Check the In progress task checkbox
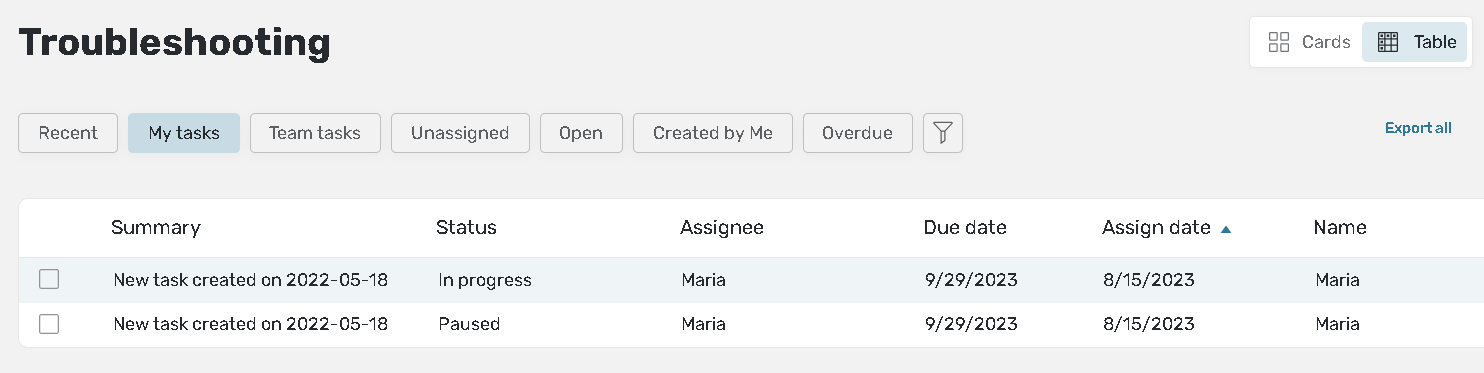1484x373 pixels. [x=49, y=280]
